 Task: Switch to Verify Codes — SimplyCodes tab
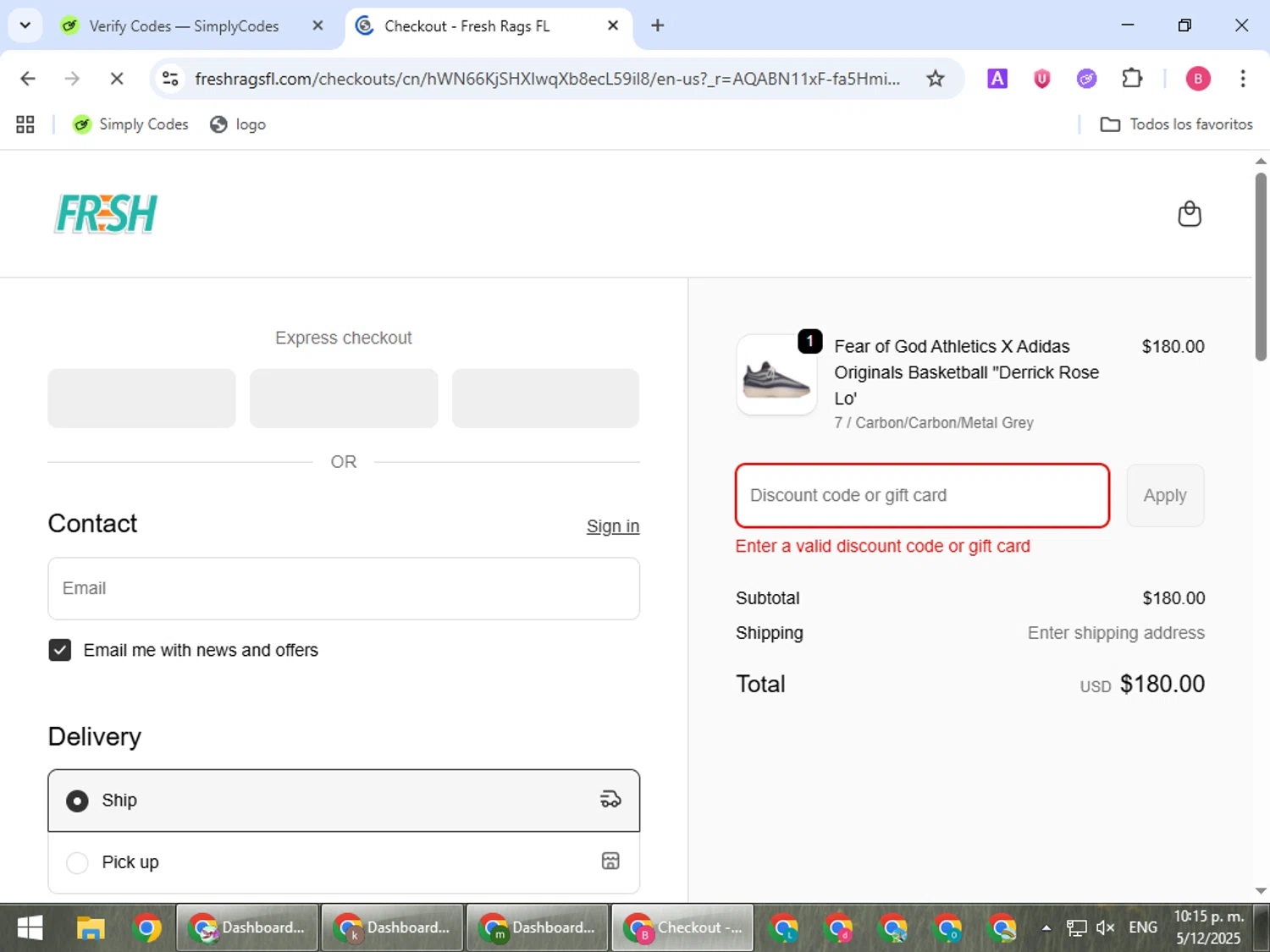click(x=184, y=26)
